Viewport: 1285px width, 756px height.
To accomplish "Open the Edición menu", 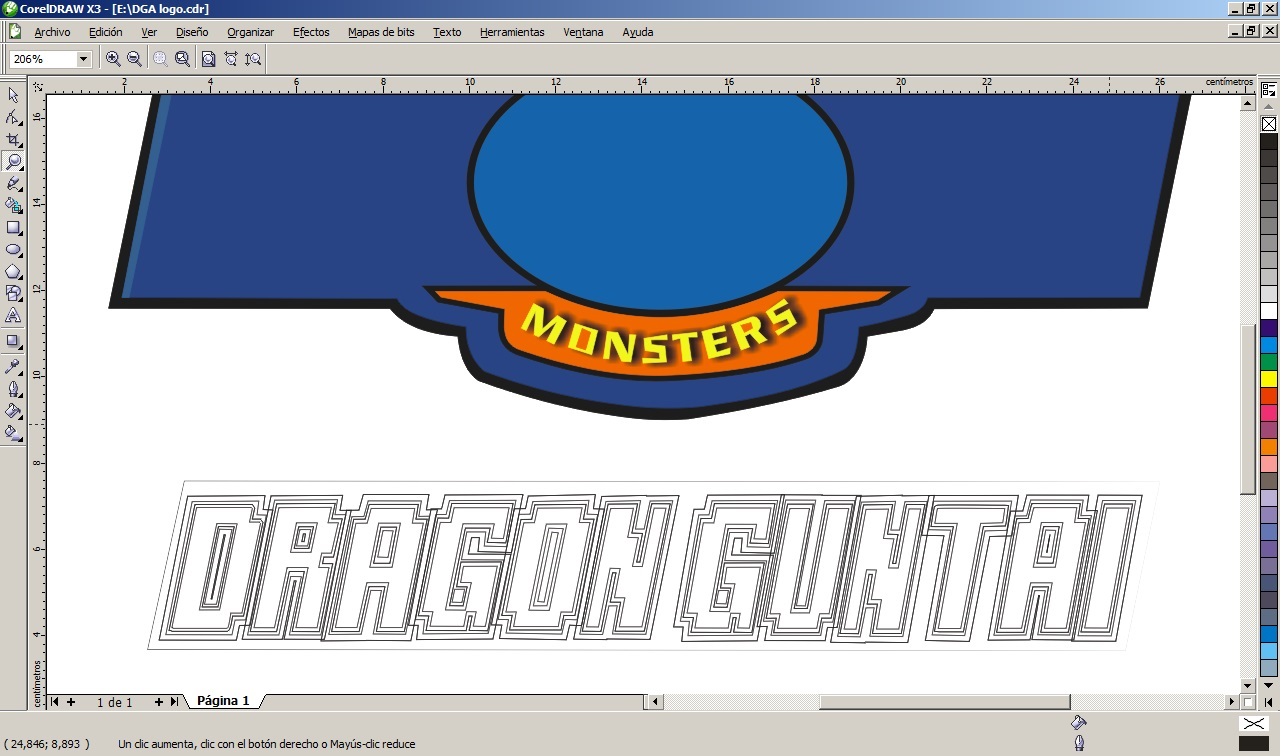I will 106,32.
